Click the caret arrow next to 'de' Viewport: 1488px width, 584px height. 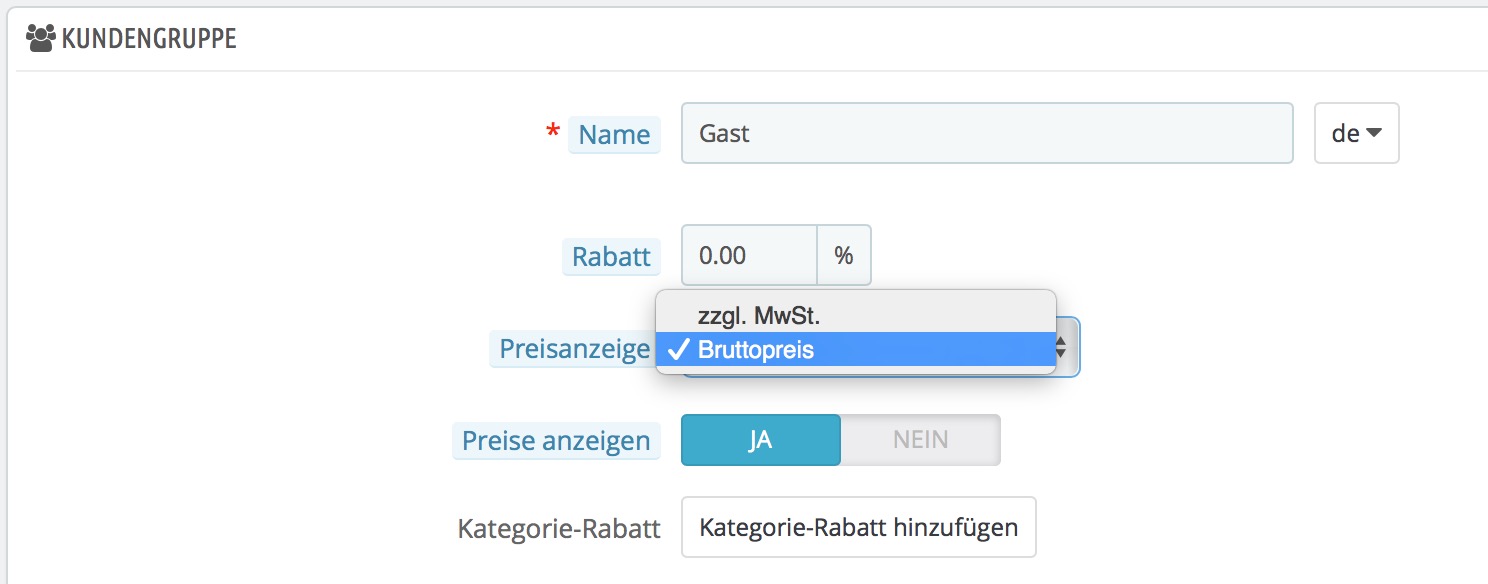click(x=1374, y=132)
